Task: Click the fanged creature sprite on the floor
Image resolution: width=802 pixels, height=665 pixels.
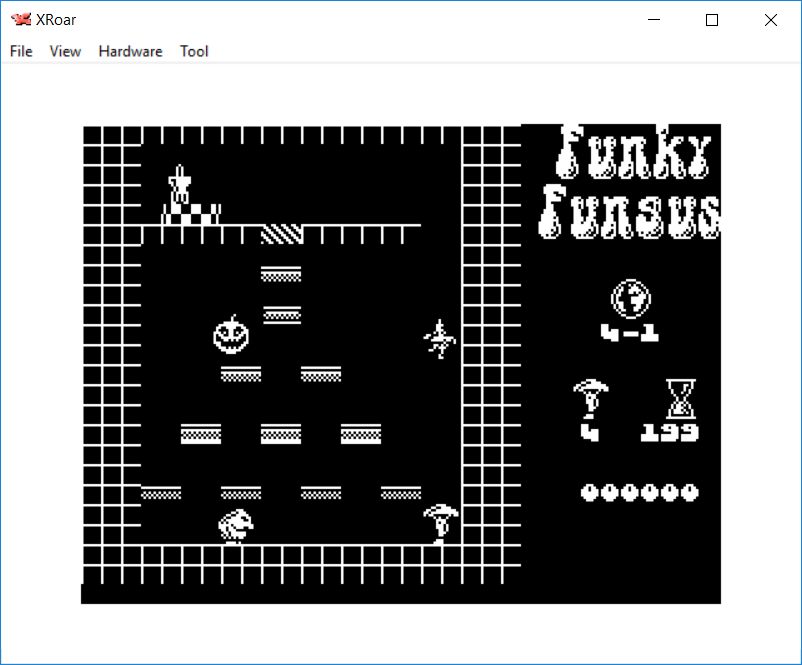Action: coord(236,524)
